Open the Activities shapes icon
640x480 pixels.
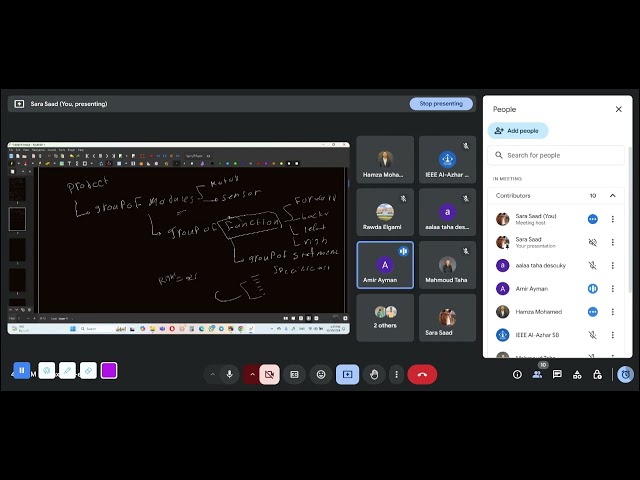[x=577, y=374]
